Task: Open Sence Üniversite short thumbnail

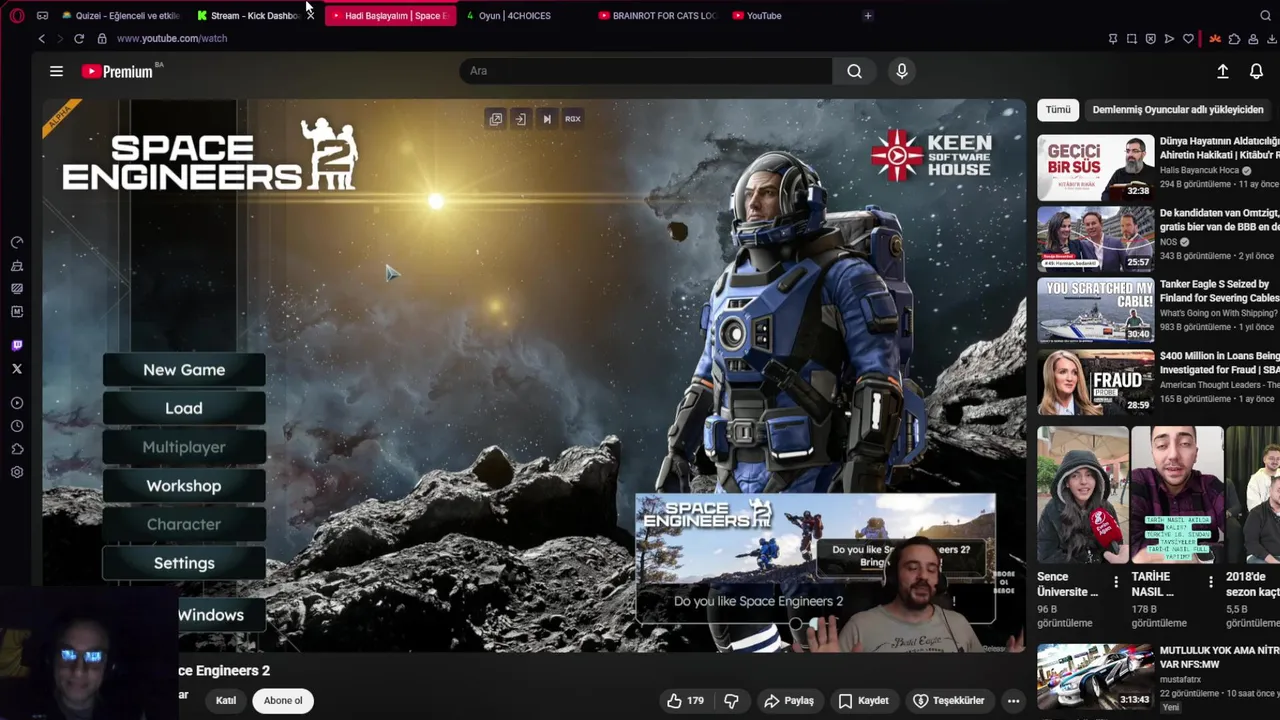Action: 1082,496
